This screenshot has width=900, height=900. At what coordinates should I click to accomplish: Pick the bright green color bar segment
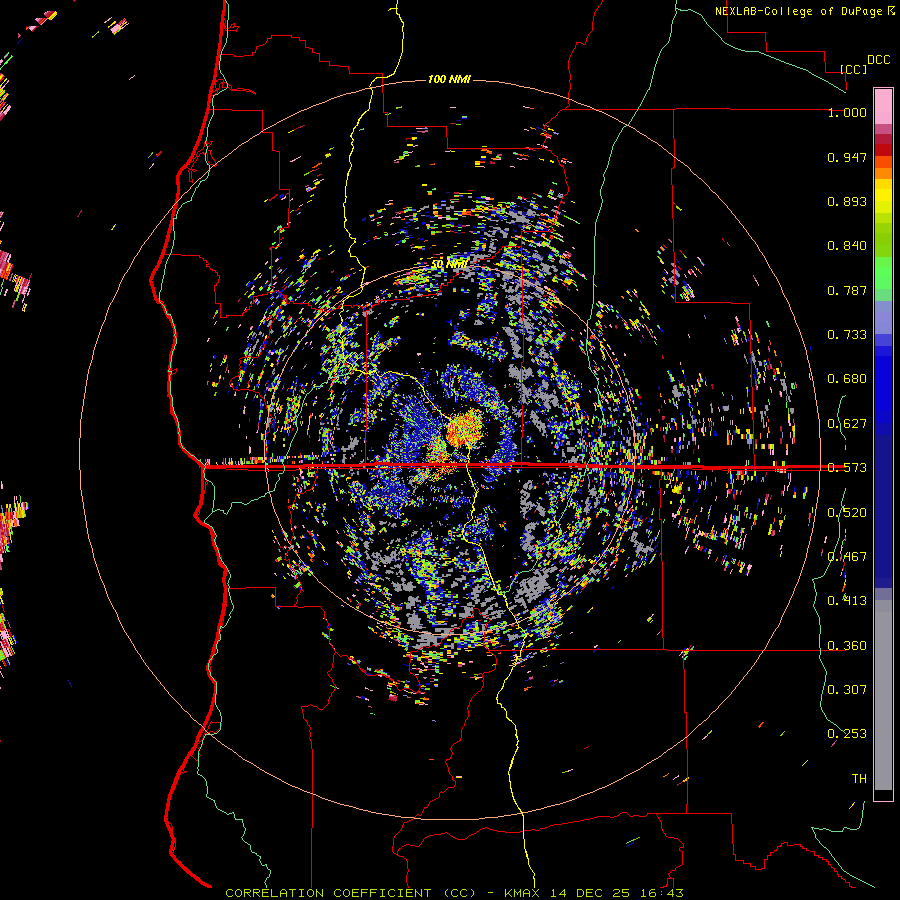[883, 273]
